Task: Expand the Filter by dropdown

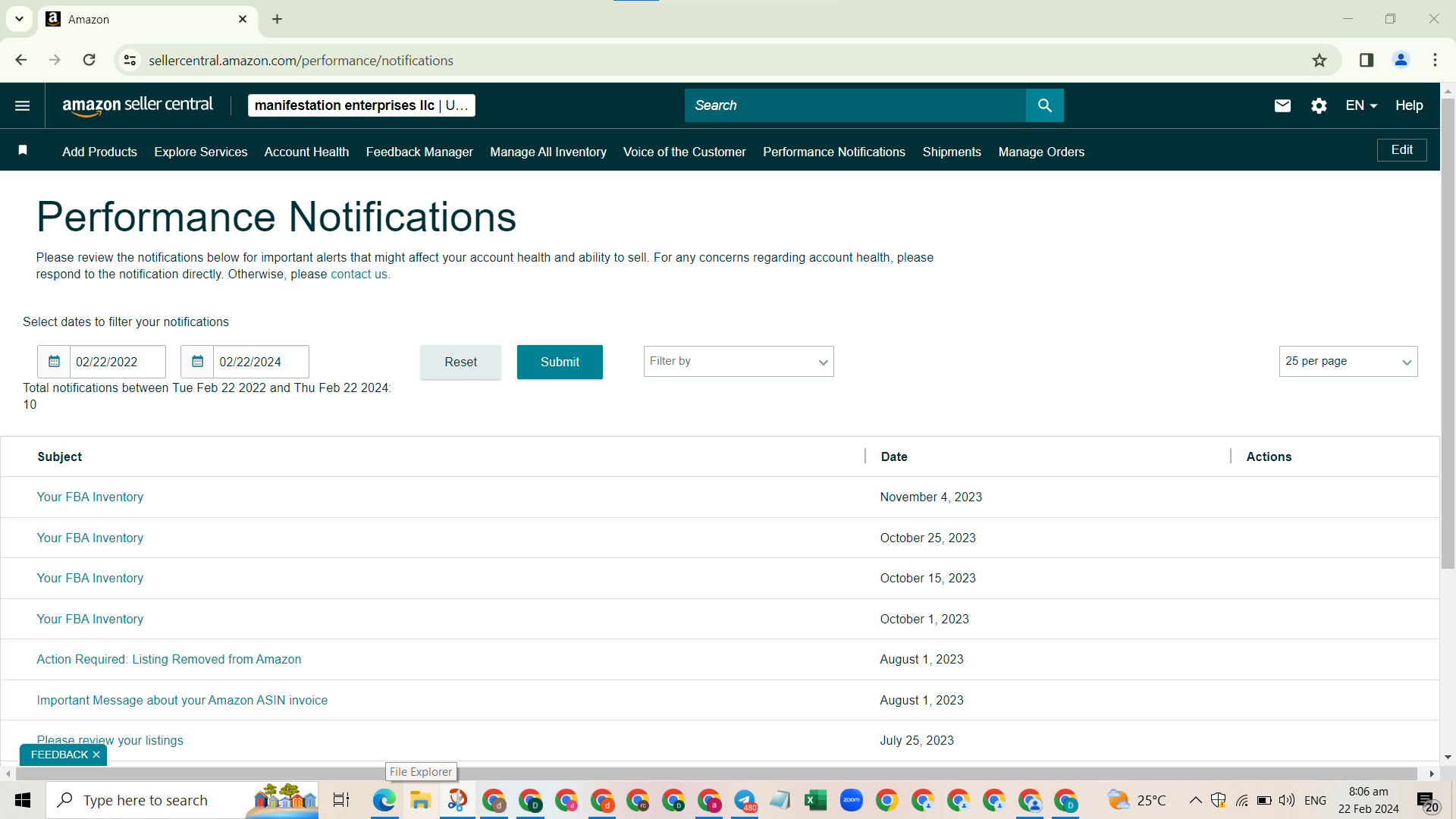Action: [739, 362]
